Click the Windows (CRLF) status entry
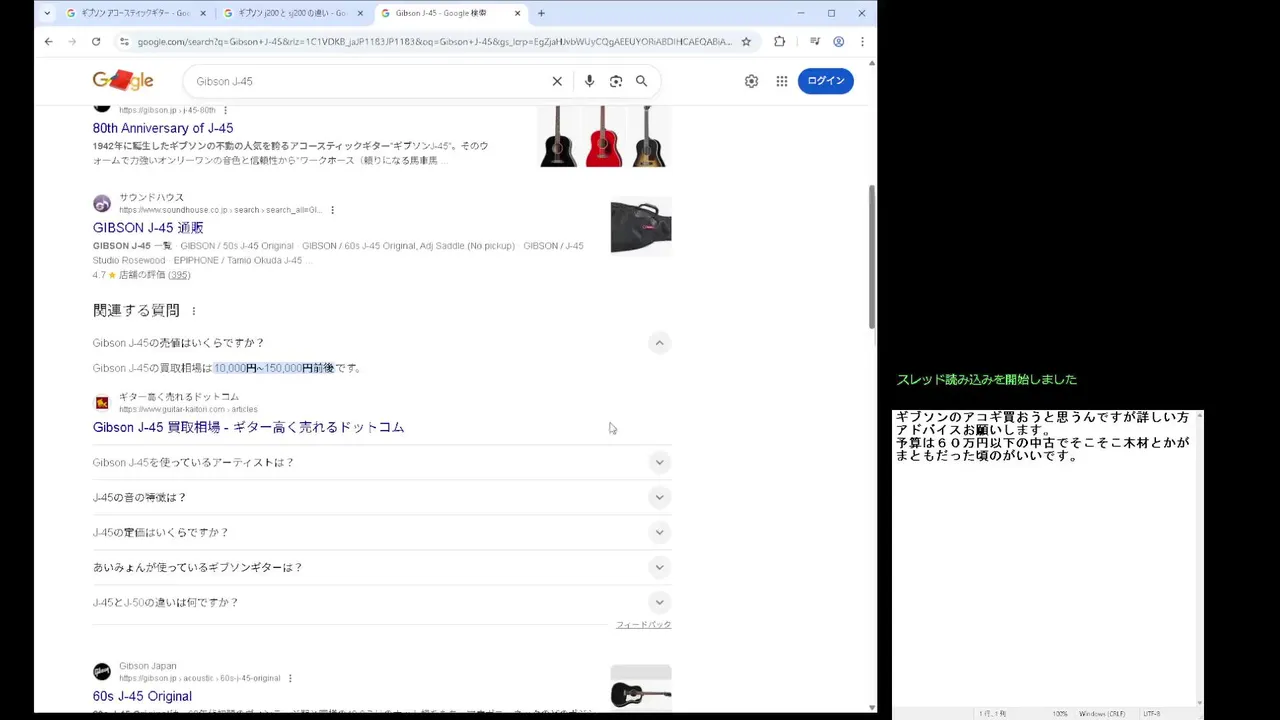Screen dimensions: 1280x720 tap(1102, 714)
